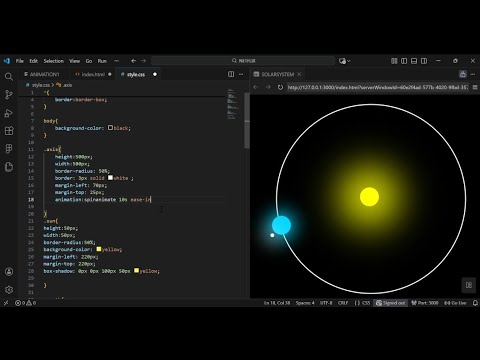Click the lock icon on preview tab bar
This screenshot has height=360, width=480.
click(463, 74)
